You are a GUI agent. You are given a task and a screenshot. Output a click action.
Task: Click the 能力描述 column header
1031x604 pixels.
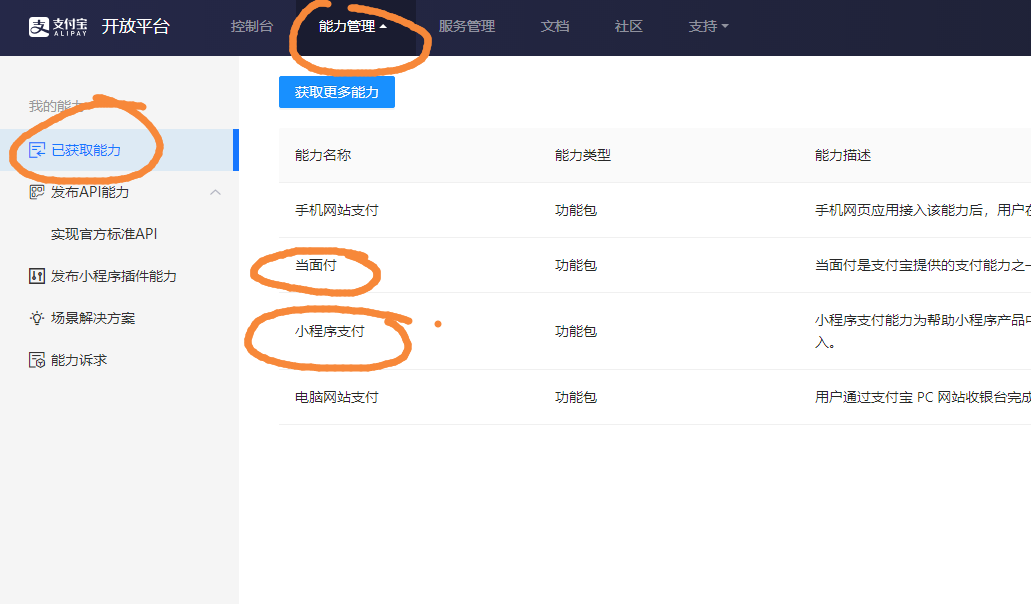843,155
